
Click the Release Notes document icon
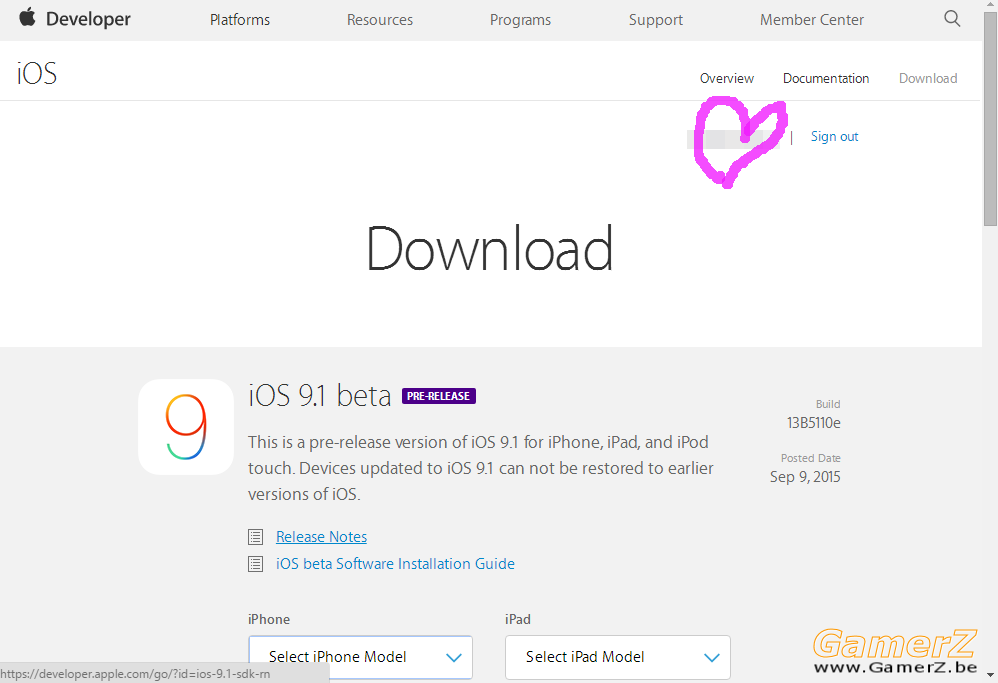pyautogui.click(x=255, y=537)
